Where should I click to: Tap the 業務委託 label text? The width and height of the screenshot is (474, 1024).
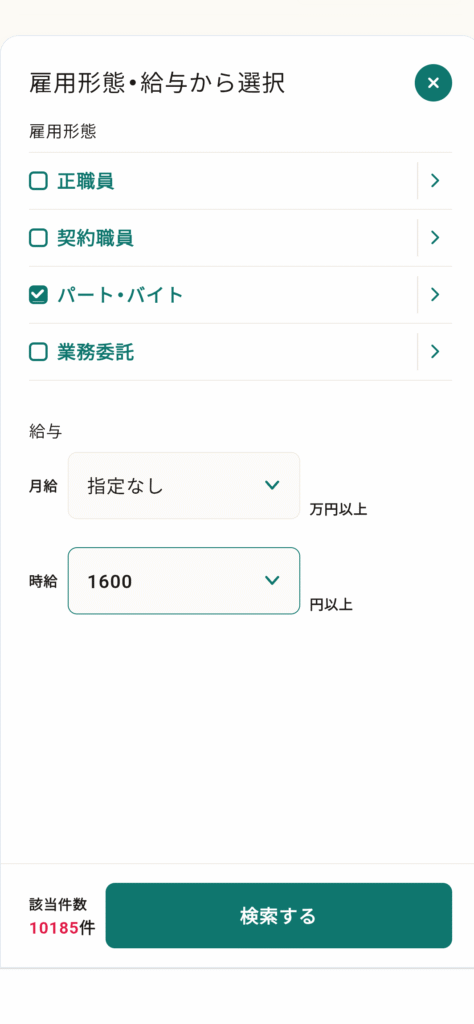click(95, 351)
